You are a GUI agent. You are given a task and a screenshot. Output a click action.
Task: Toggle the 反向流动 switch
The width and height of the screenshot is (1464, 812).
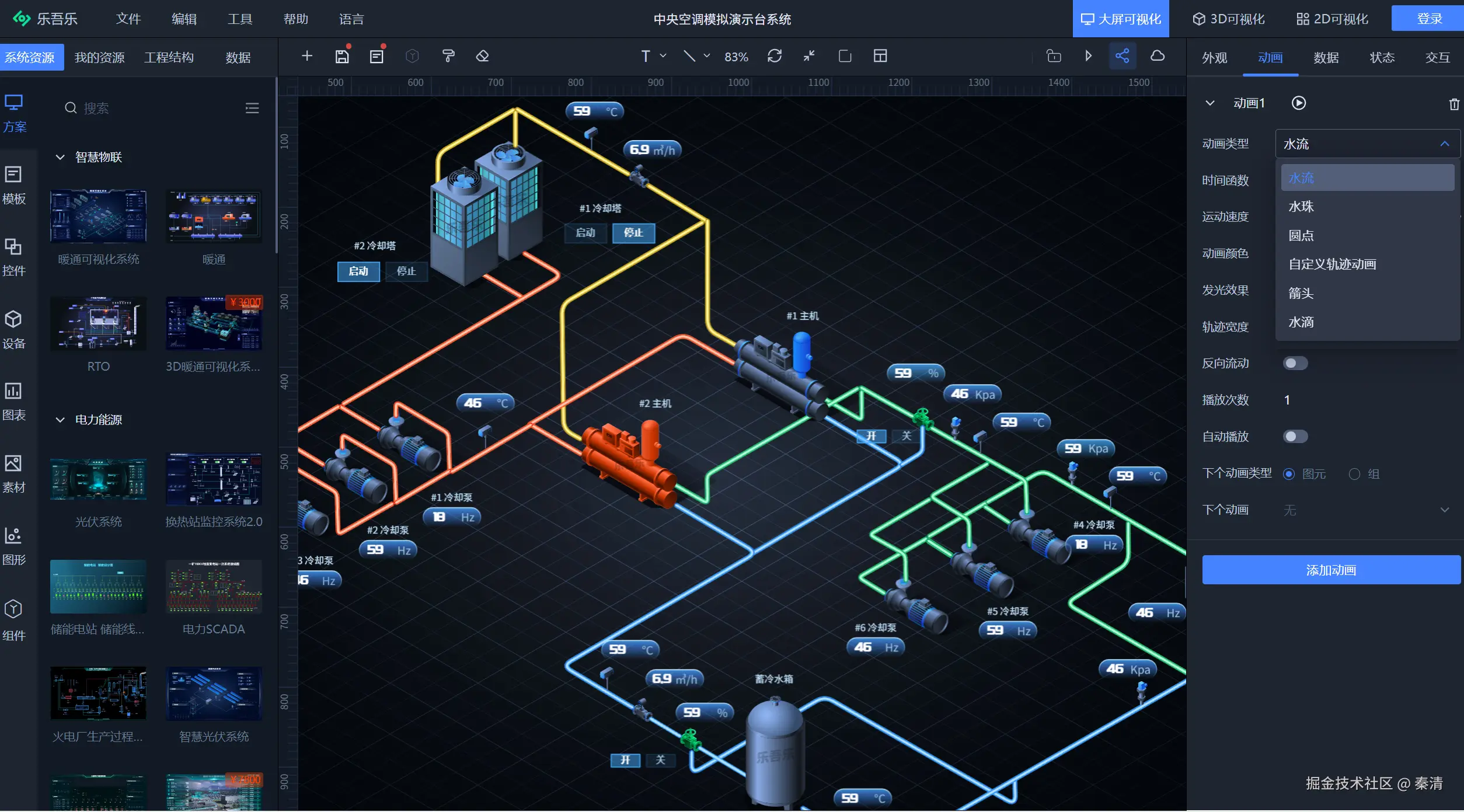1295,364
